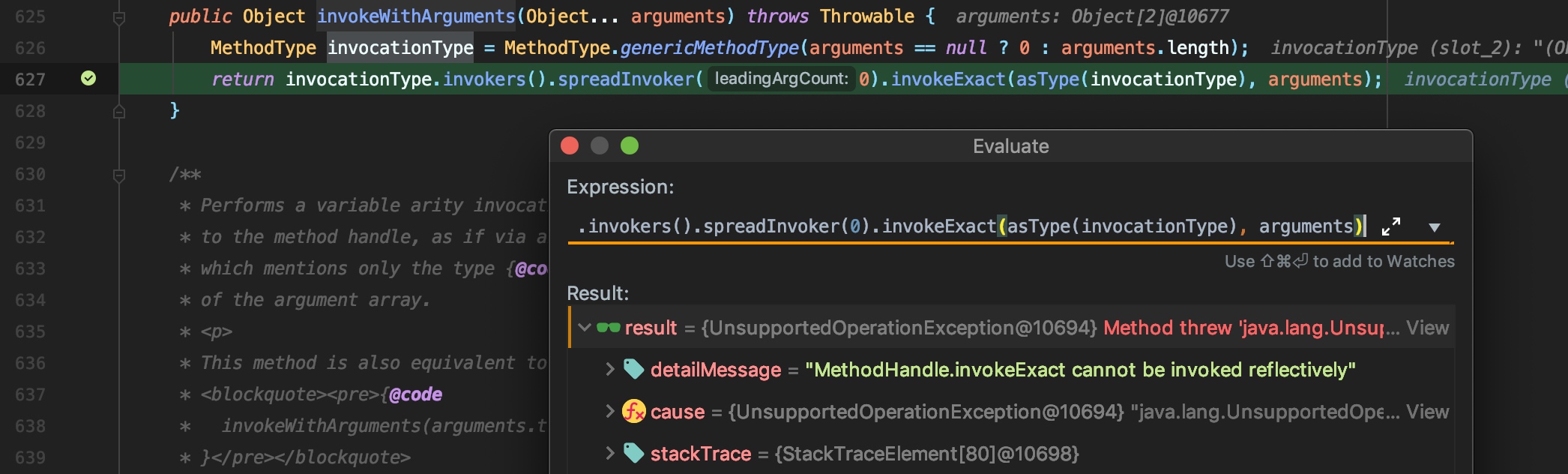Click the fold end marker on line 628
1568x474 pixels.
click(x=118, y=111)
